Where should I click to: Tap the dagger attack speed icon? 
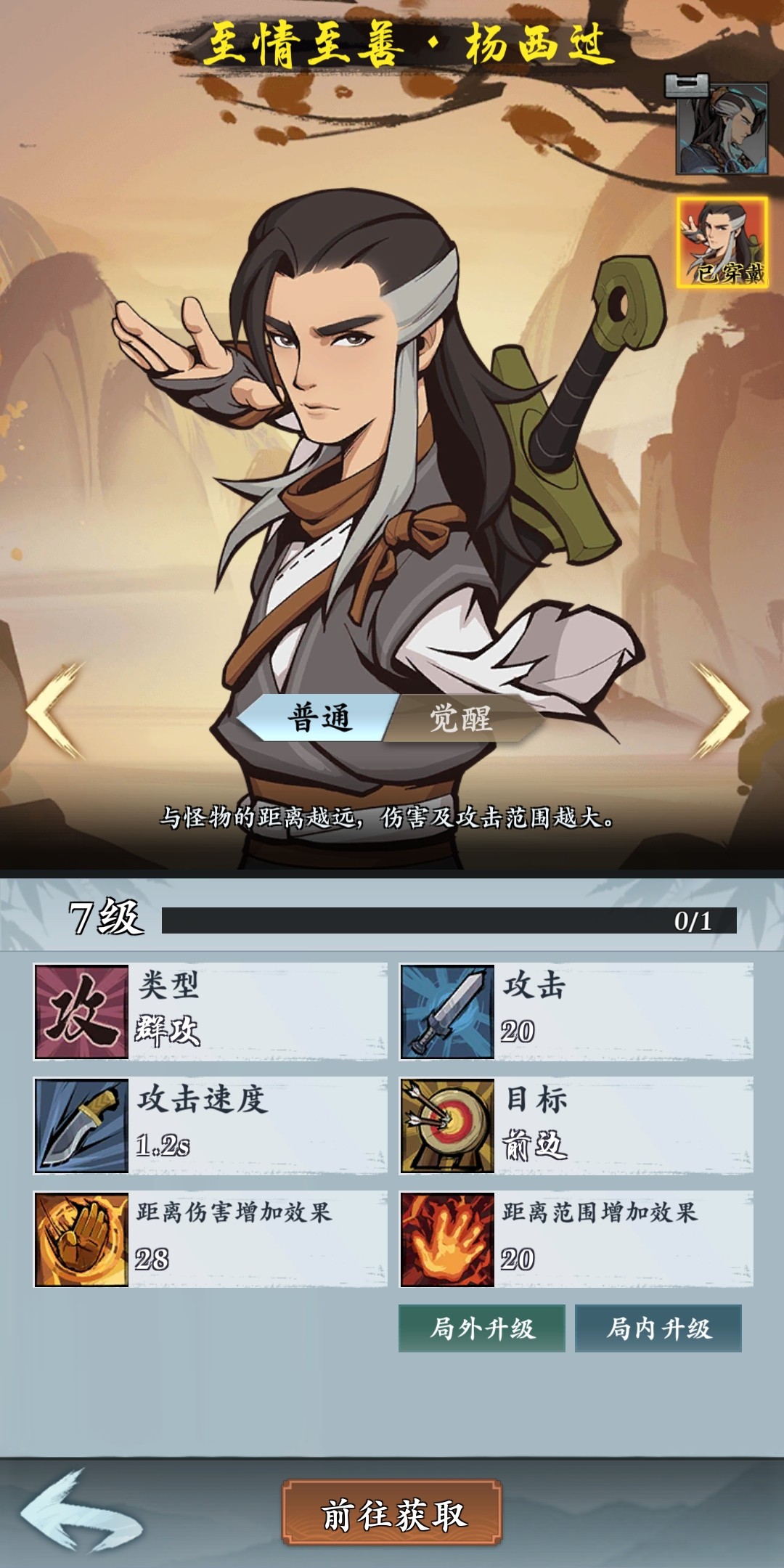click(x=81, y=1125)
